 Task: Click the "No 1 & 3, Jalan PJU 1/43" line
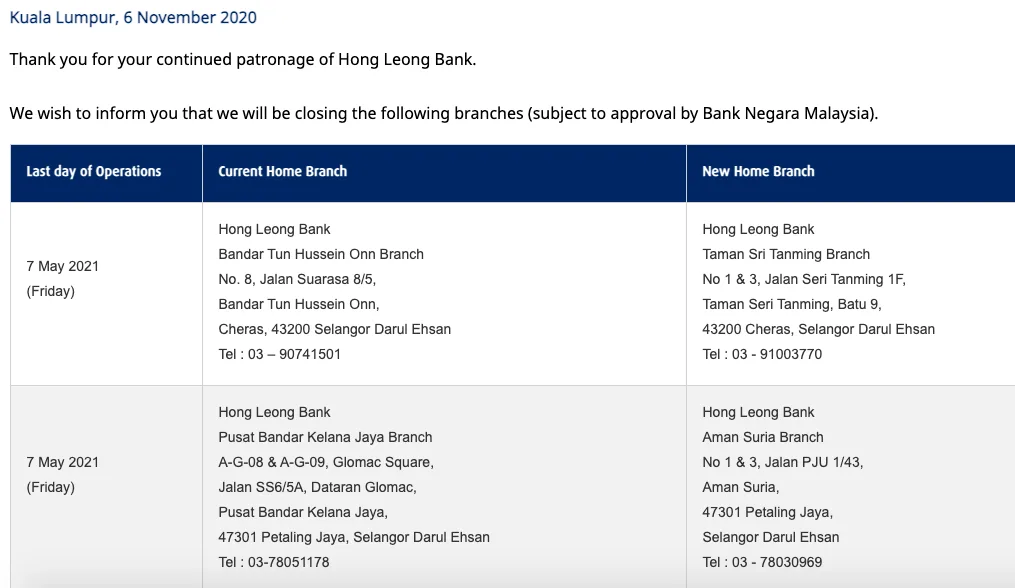(x=782, y=462)
